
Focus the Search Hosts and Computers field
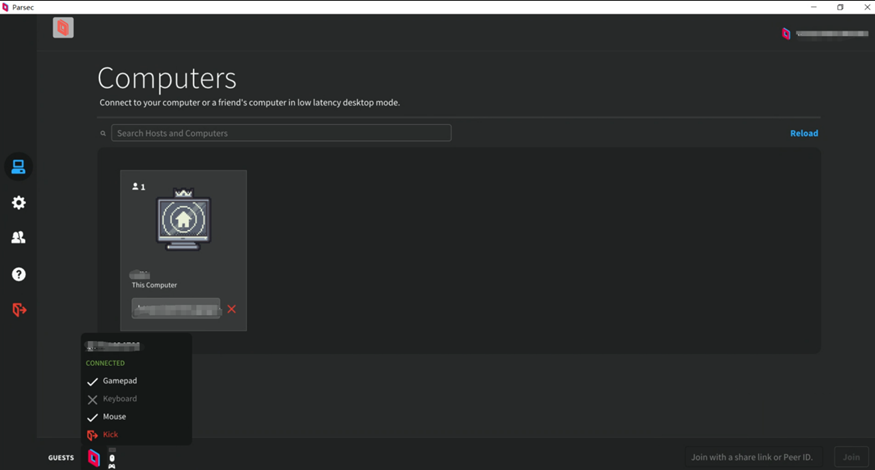click(x=281, y=133)
